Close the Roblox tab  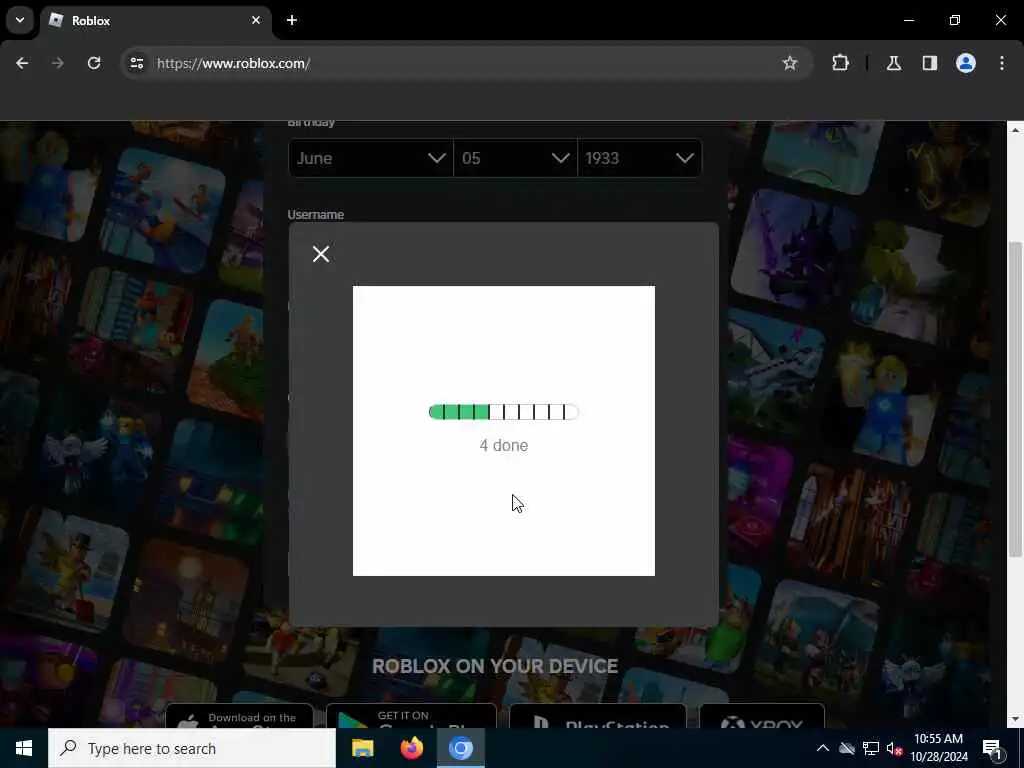click(x=256, y=20)
